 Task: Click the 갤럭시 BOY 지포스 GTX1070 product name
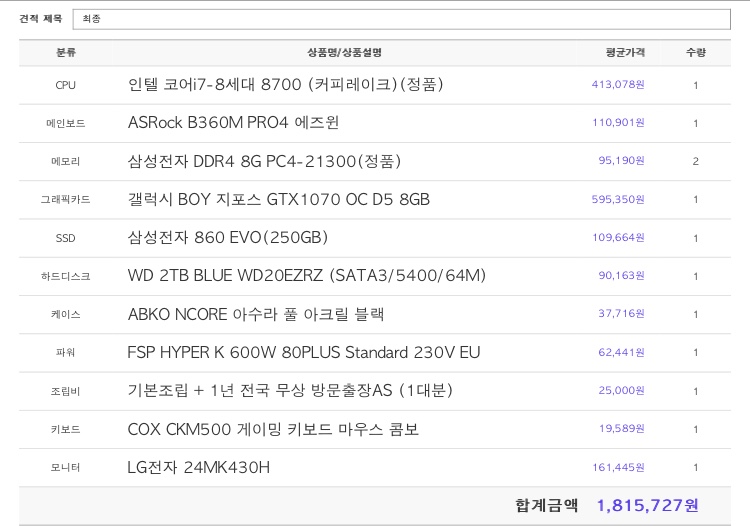click(278, 200)
